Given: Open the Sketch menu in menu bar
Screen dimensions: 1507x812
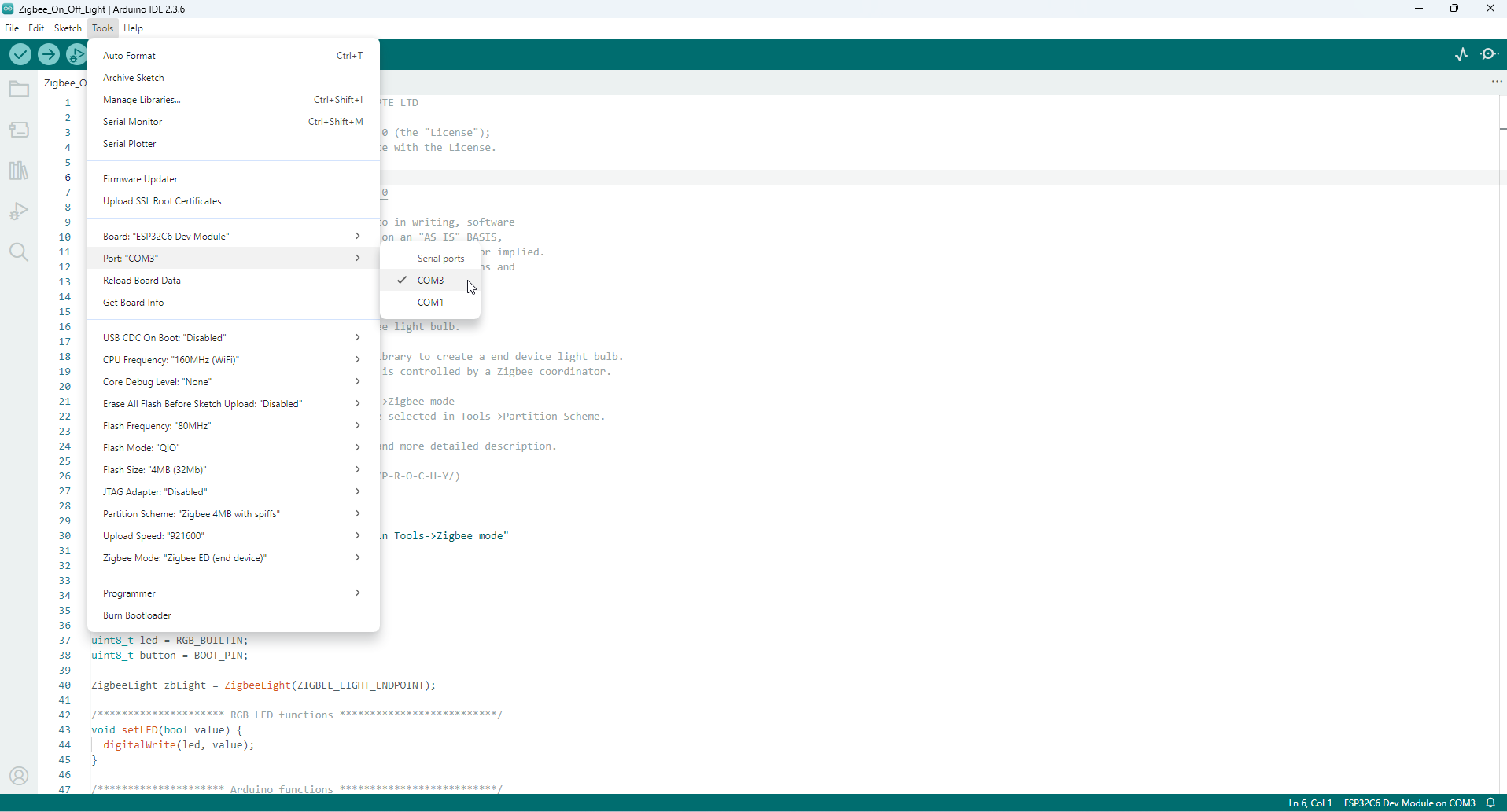Looking at the screenshot, I should [68, 28].
